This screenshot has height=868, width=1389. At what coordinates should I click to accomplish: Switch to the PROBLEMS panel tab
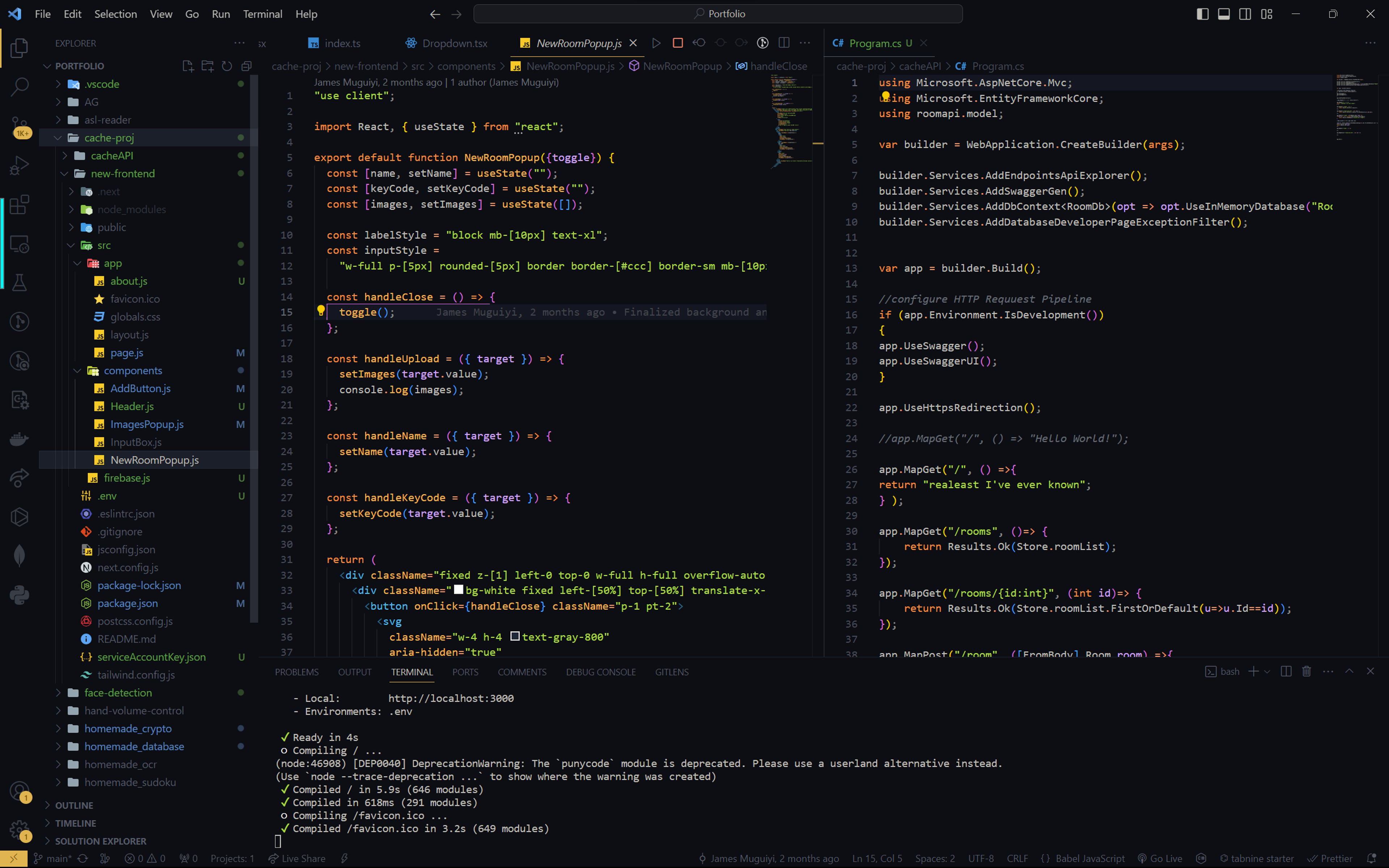[x=297, y=672]
